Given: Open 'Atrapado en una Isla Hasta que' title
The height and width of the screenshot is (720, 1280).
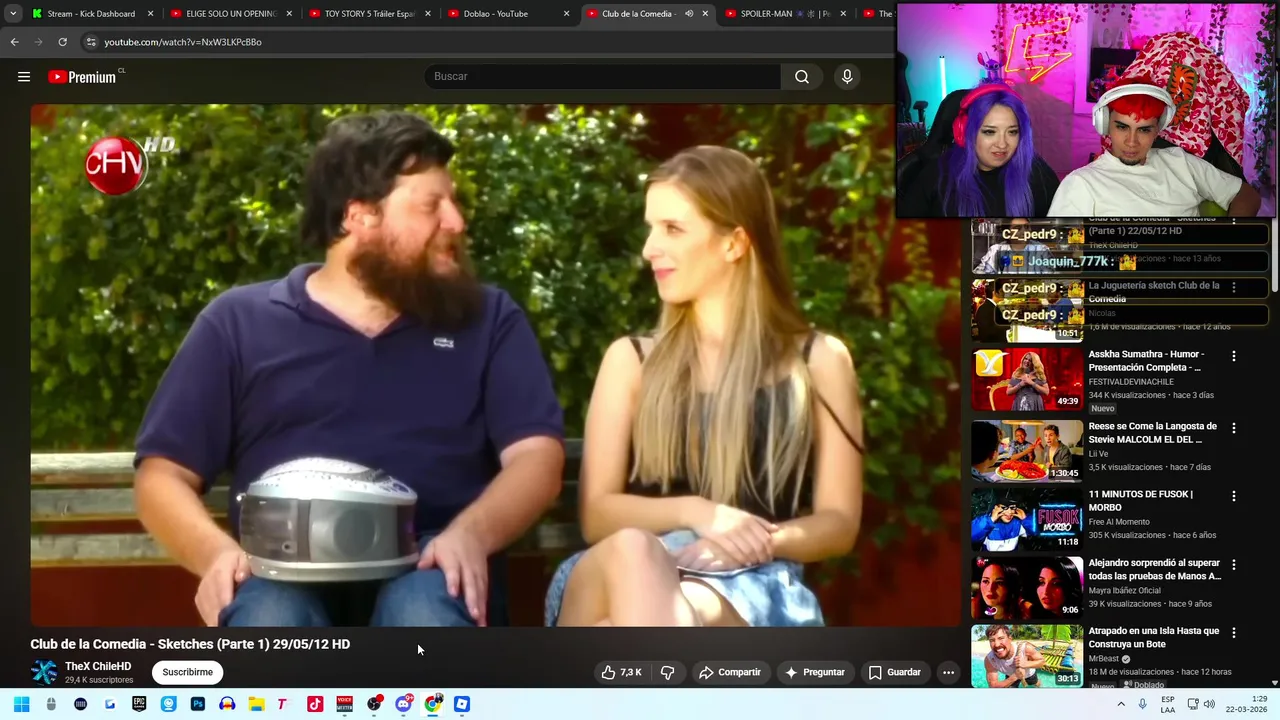Looking at the screenshot, I should click(1154, 638).
